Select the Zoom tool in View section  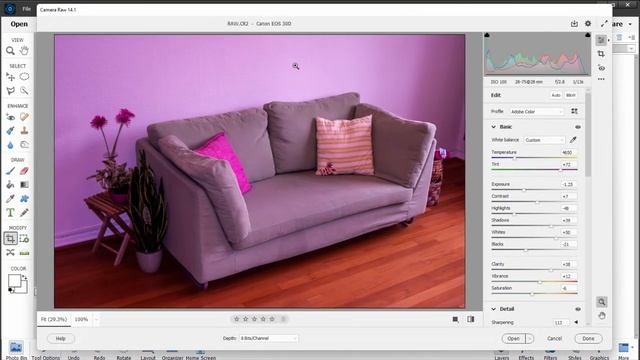click(10, 51)
